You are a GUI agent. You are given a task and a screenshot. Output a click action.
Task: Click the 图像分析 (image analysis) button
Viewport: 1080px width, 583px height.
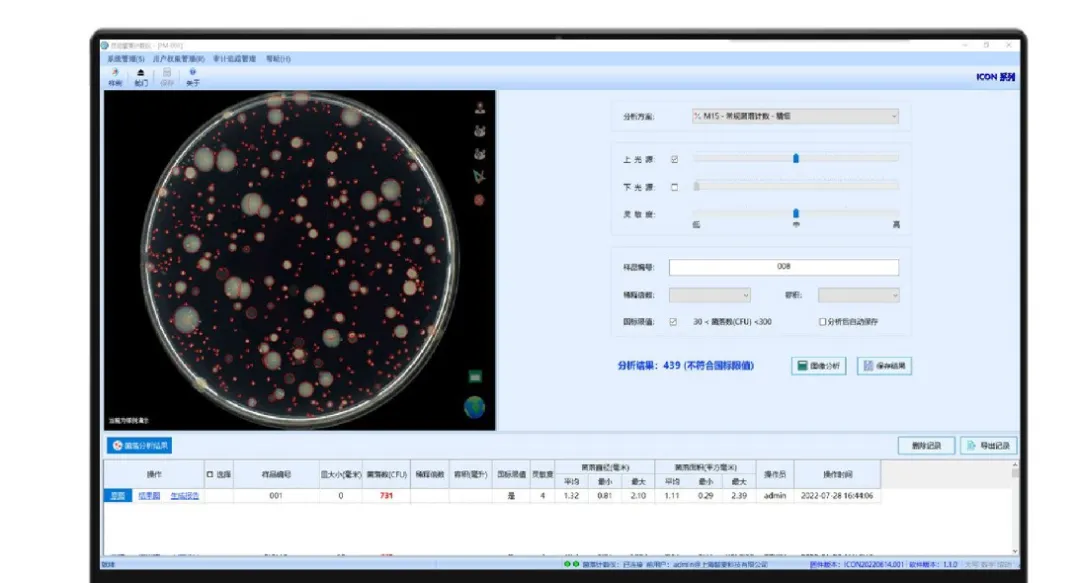click(x=819, y=366)
